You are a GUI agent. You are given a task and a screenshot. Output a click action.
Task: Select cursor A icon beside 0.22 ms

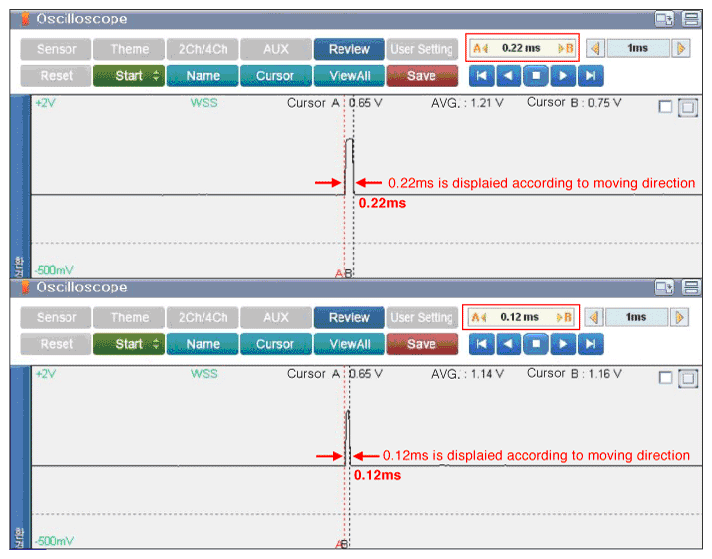(x=480, y=48)
